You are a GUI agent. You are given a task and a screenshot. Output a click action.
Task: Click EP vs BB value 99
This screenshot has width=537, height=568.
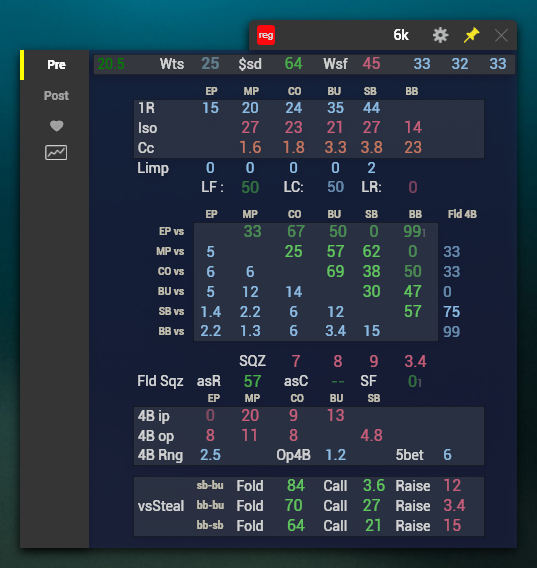413,231
